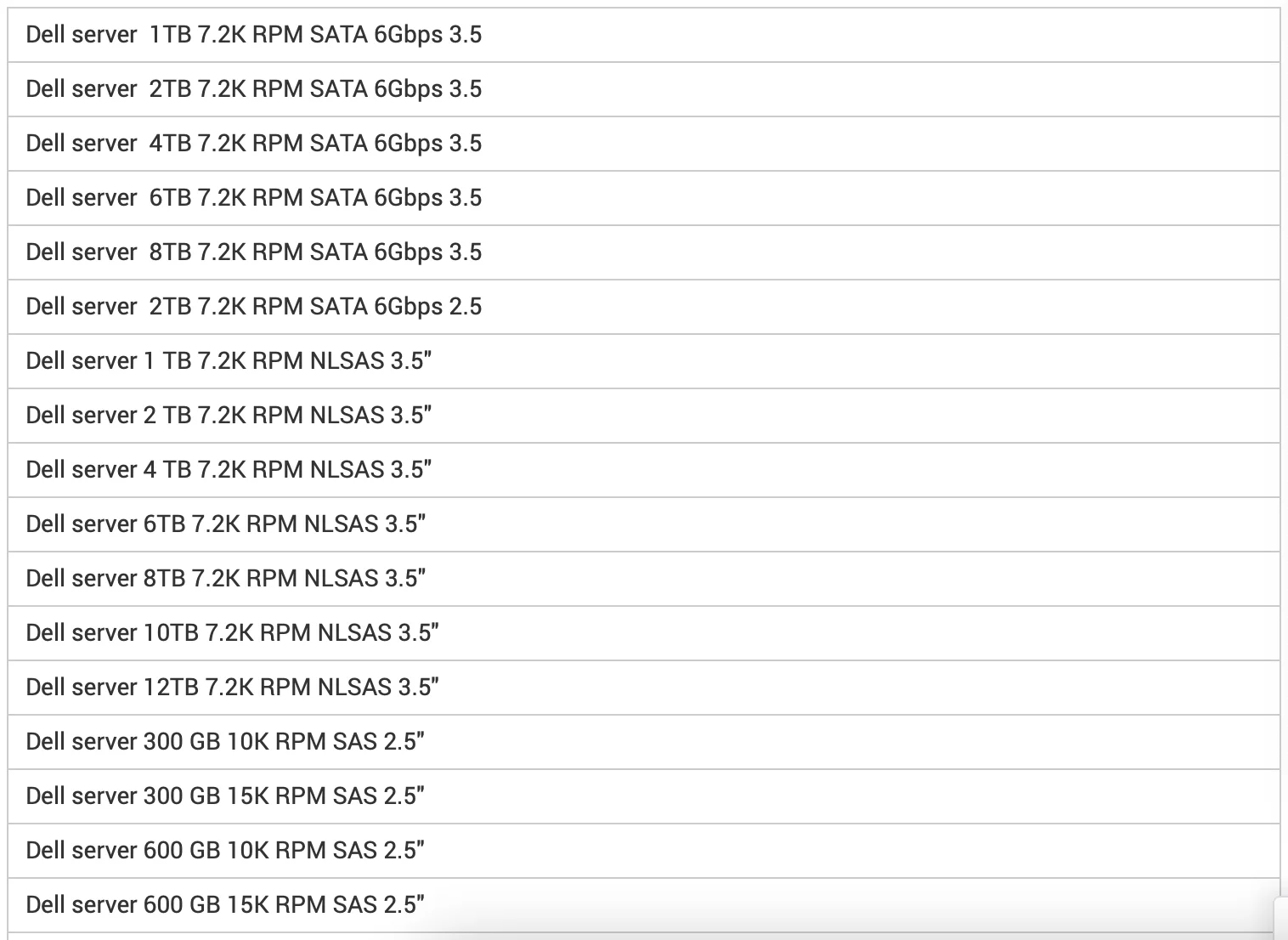Screen dimensions: 1288x940
Task: Choose the only 2.5-size SATA drive entry
Action: click(x=253, y=307)
